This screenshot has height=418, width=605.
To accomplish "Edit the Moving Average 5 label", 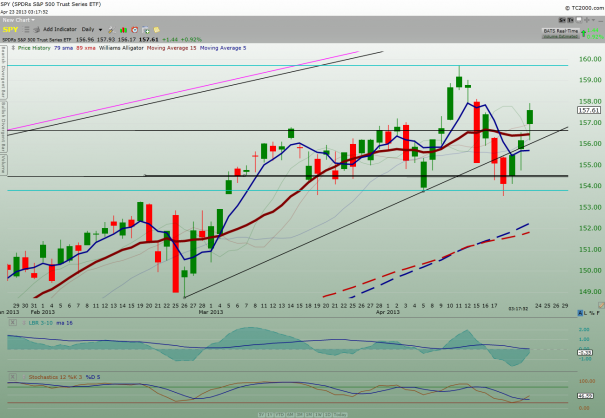I will [223, 48].
